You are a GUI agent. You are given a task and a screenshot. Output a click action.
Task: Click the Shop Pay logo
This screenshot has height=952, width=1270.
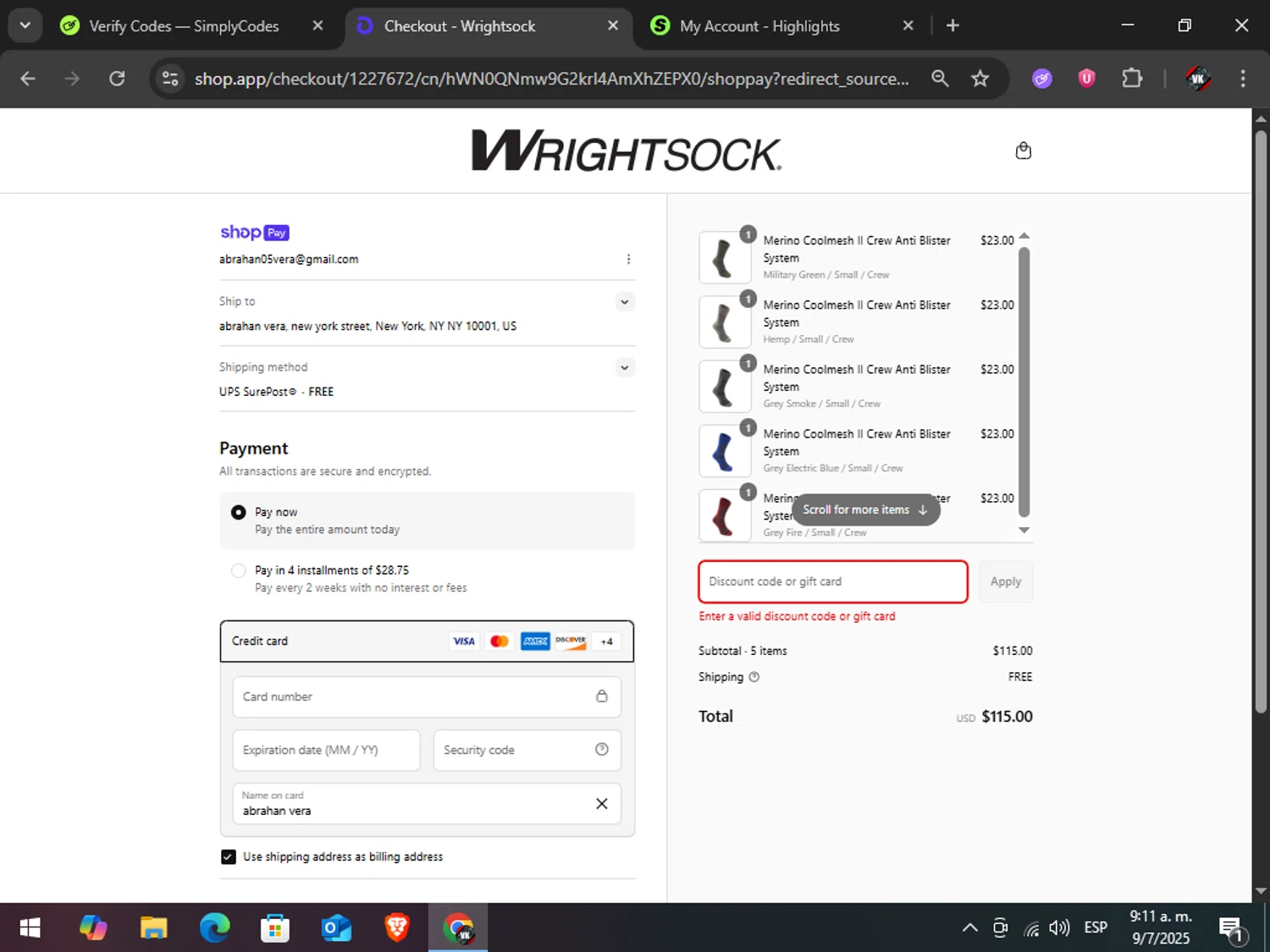point(254,232)
